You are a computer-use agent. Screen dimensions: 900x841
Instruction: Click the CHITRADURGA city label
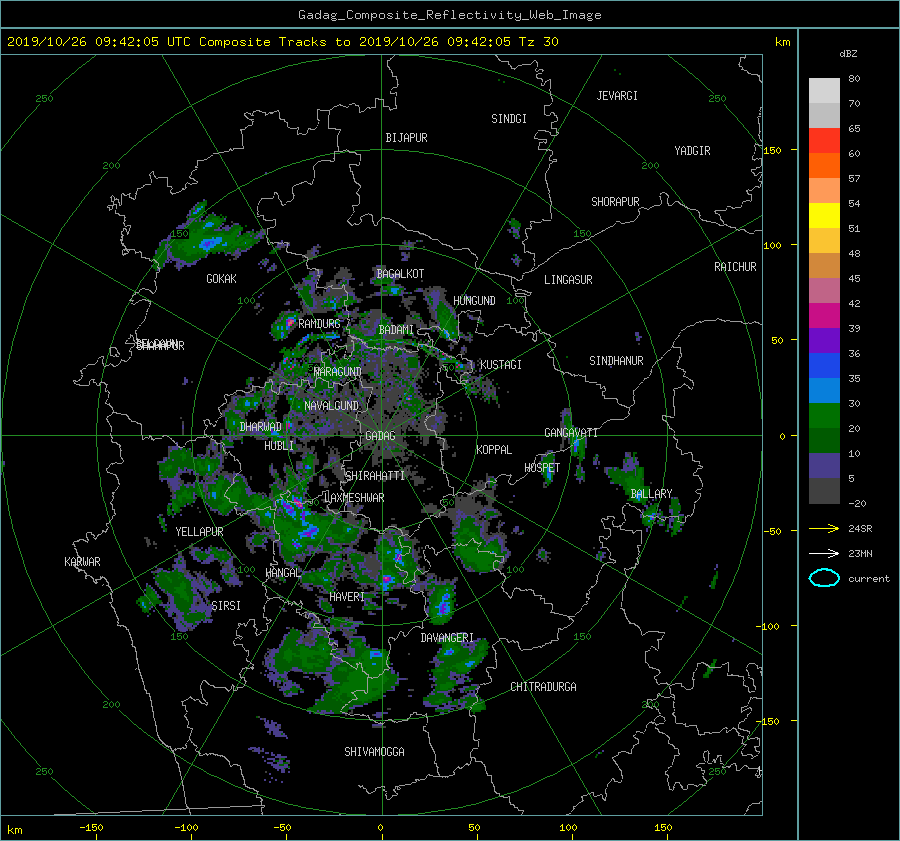pos(543,687)
